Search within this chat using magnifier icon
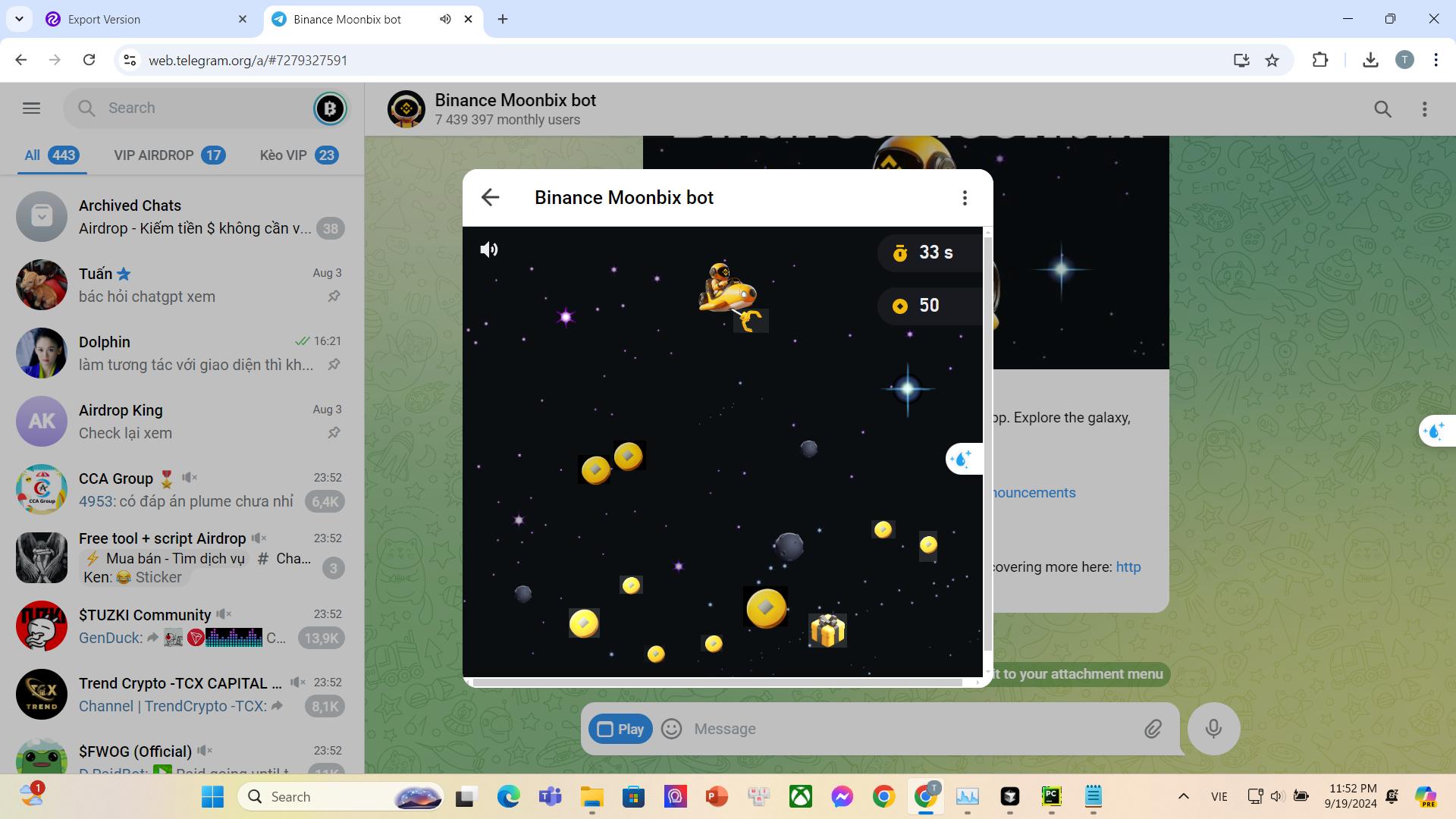The height and width of the screenshot is (819, 1456). [1382, 110]
